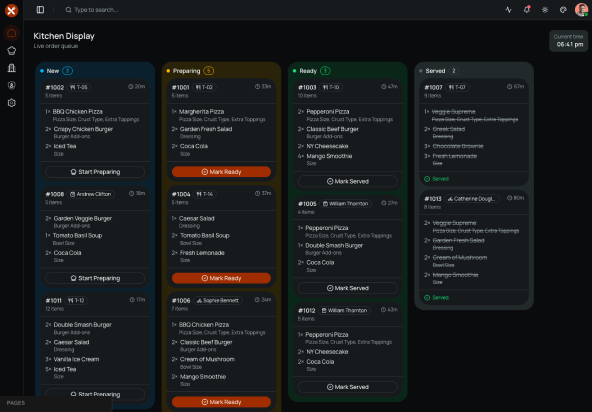Mark order #1004 as ready
This screenshot has height=412, width=592.
pos(221,278)
